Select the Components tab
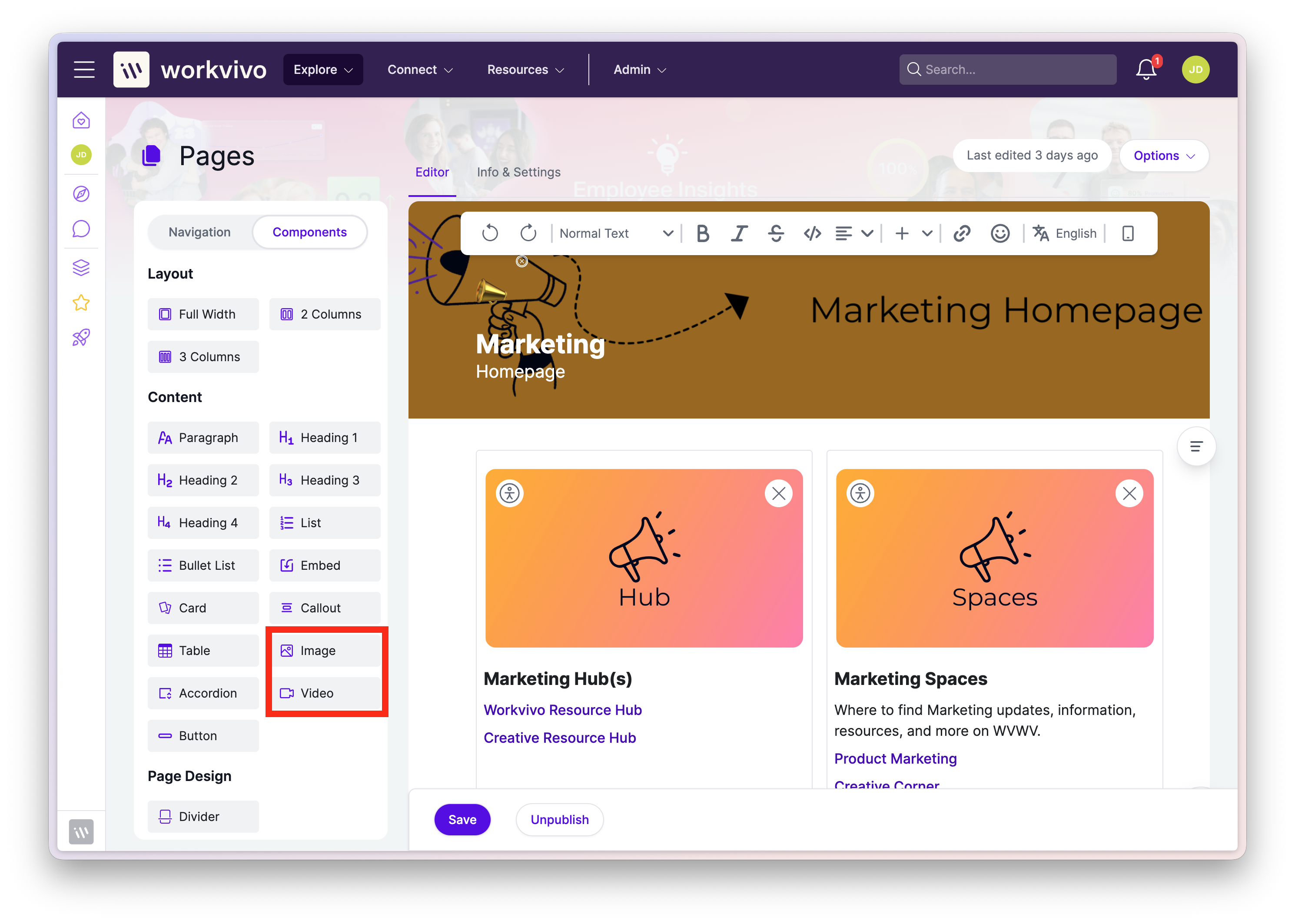Viewport: 1295px width, 924px height. point(309,232)
